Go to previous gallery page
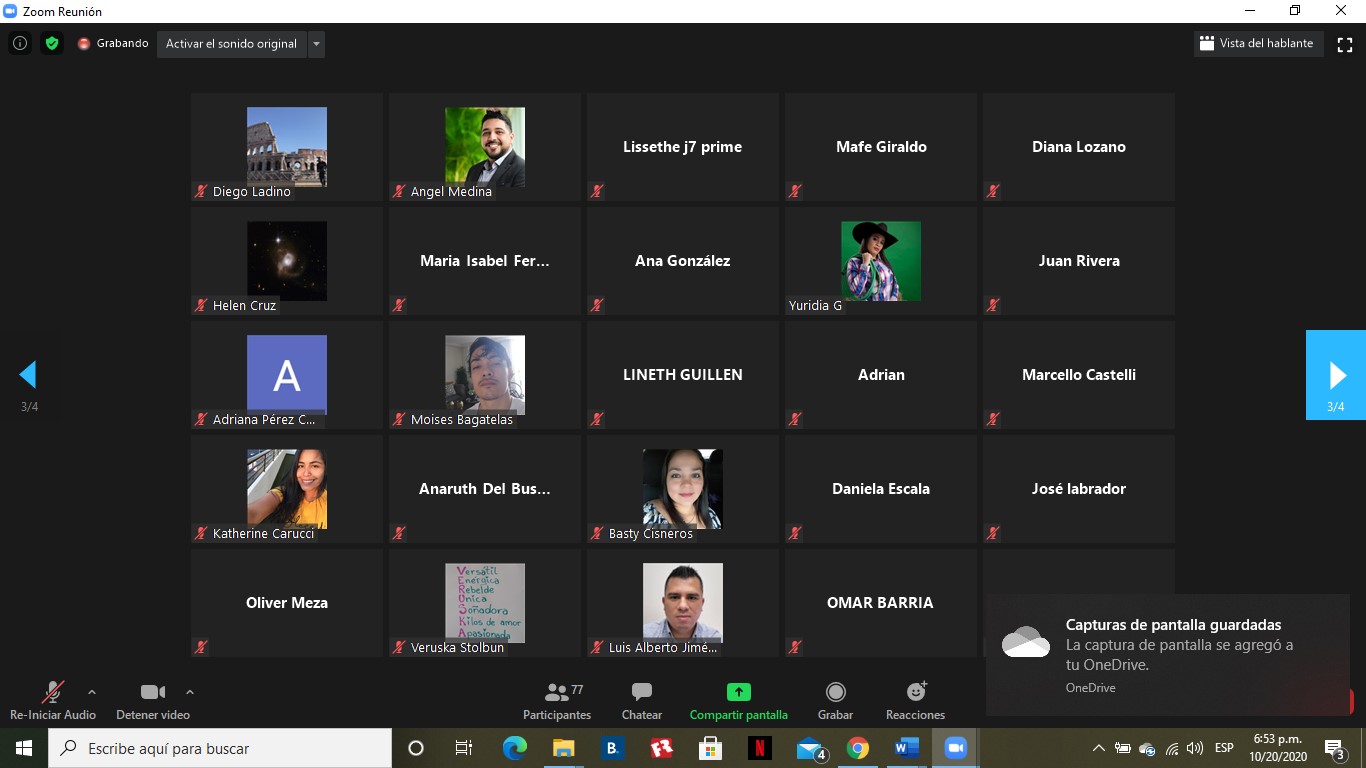This screenshot has height=768, width=1366. tap(28, 375)
